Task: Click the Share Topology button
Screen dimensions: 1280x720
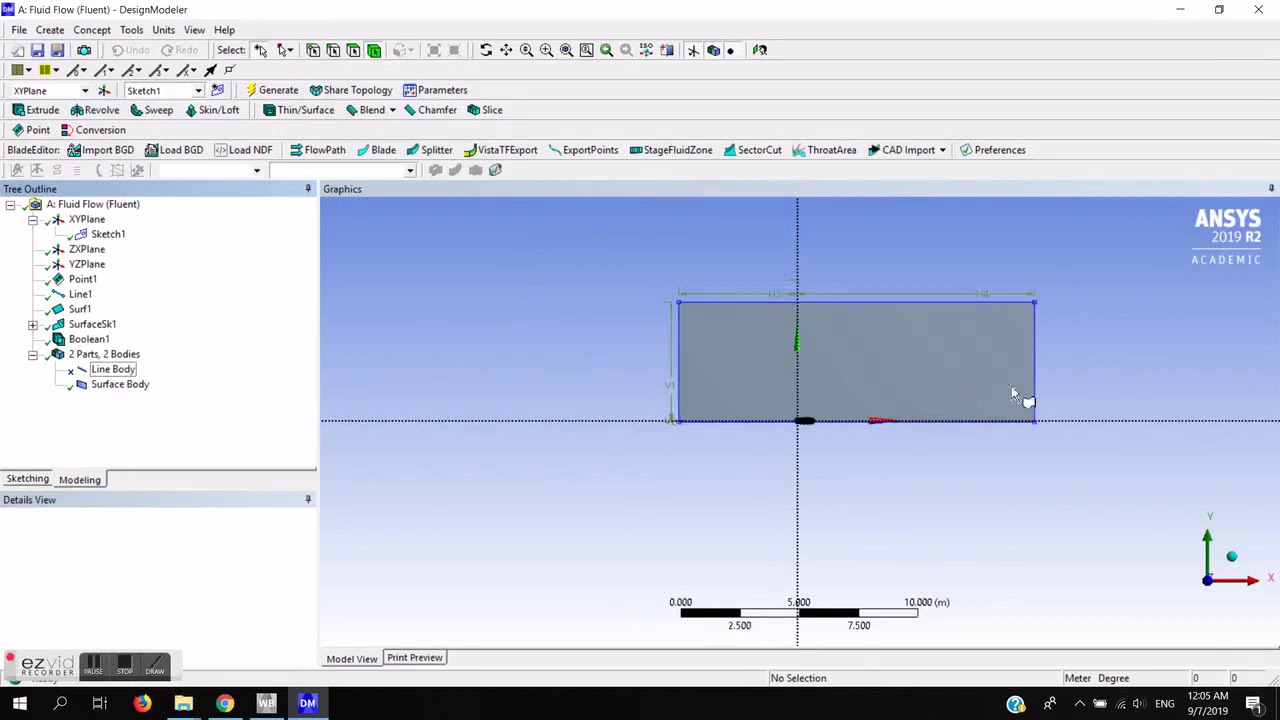Action: (x=350, y=90)
